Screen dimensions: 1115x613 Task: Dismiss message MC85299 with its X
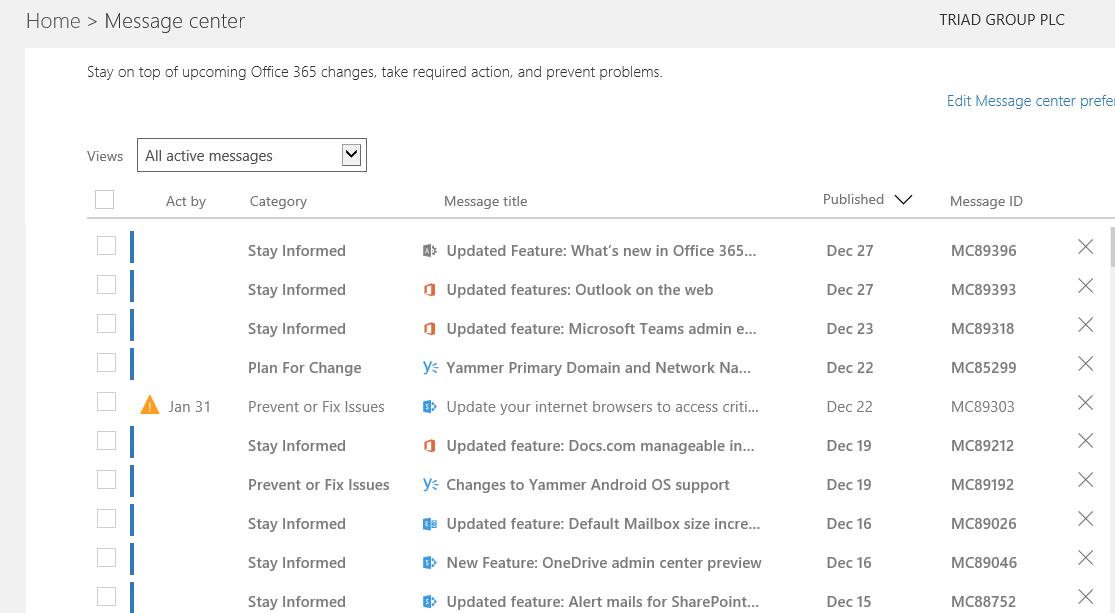1085,364
